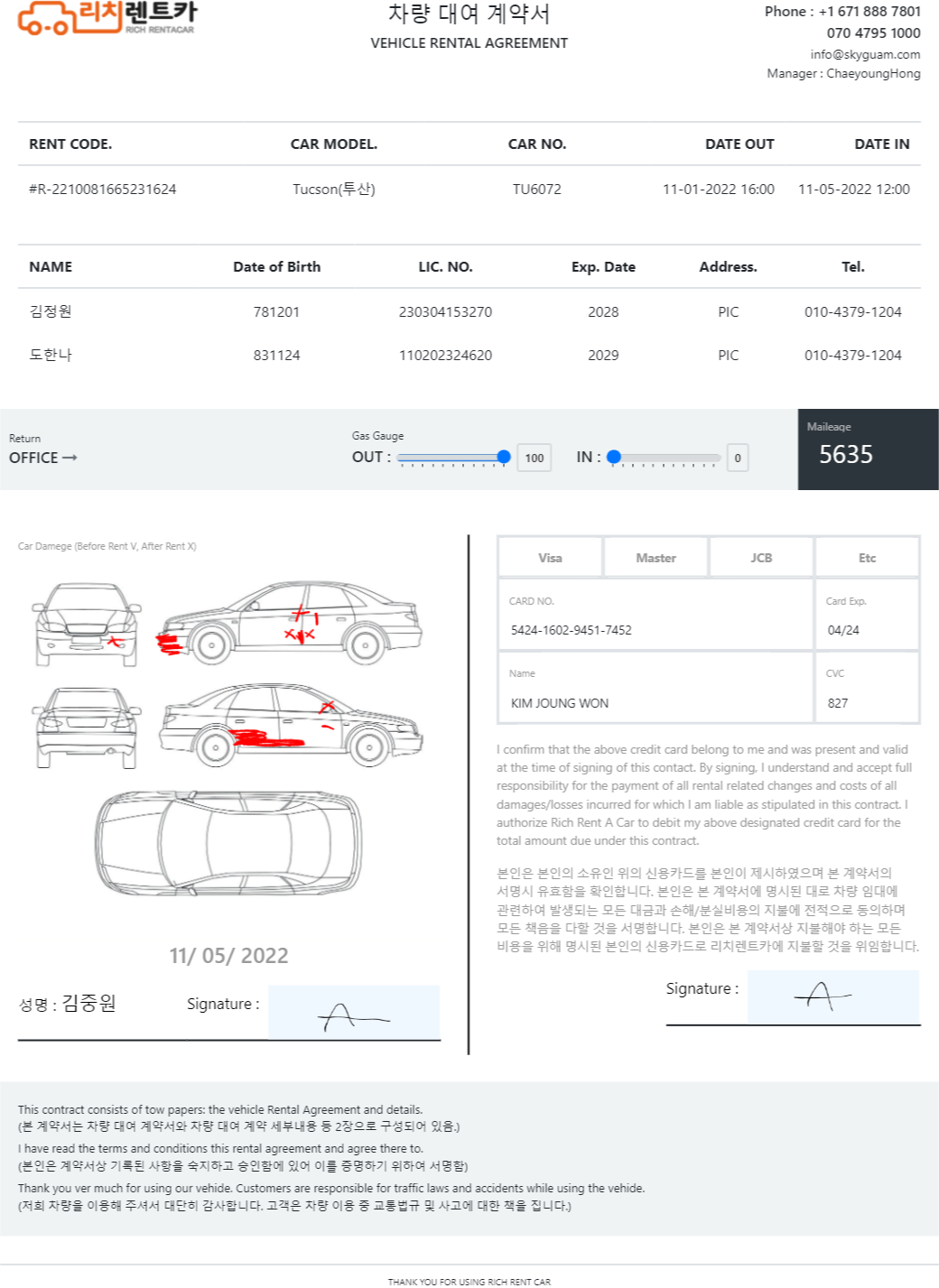Click the CVC field 827

867,688
